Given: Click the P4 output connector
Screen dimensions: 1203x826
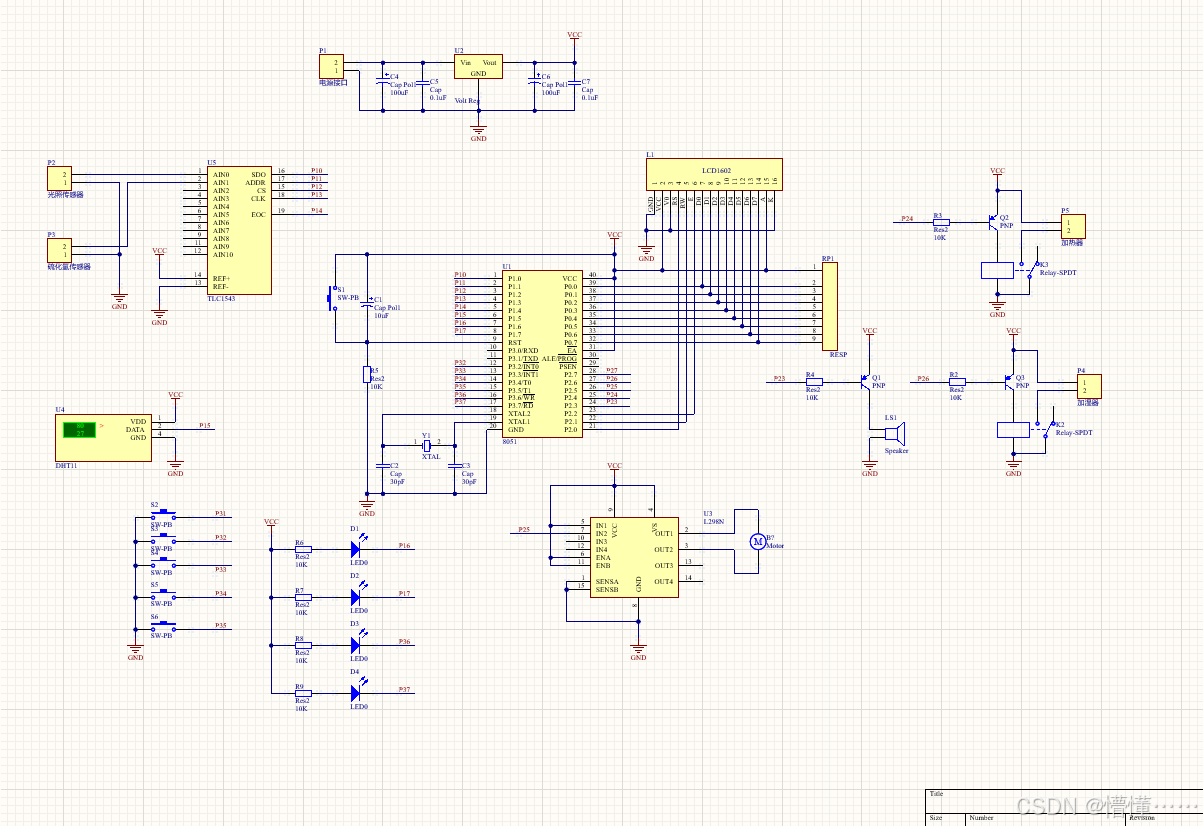Looking at the screenshot, I should coord(1090,386).
